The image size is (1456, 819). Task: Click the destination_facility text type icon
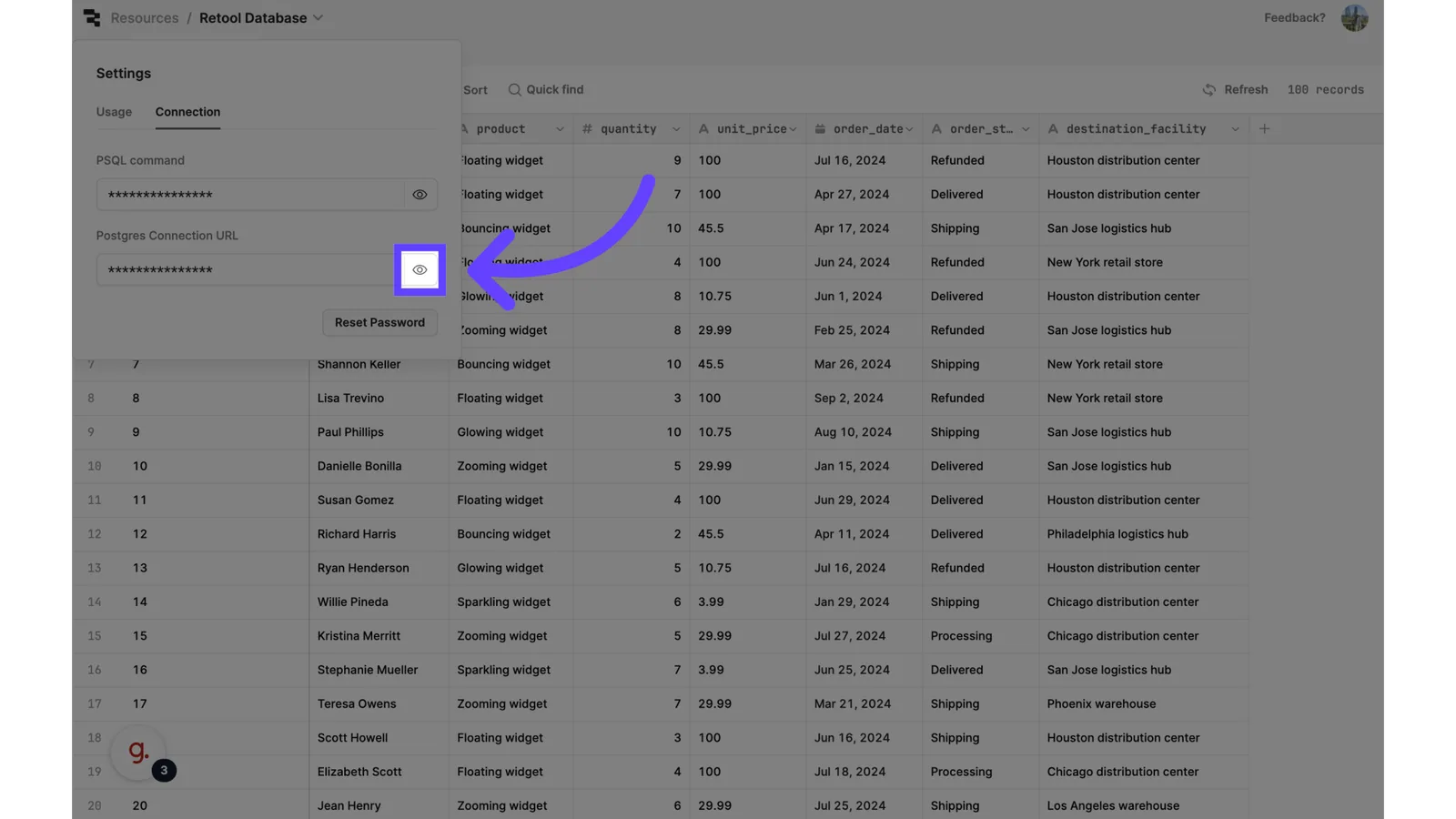click(1053, 129)
